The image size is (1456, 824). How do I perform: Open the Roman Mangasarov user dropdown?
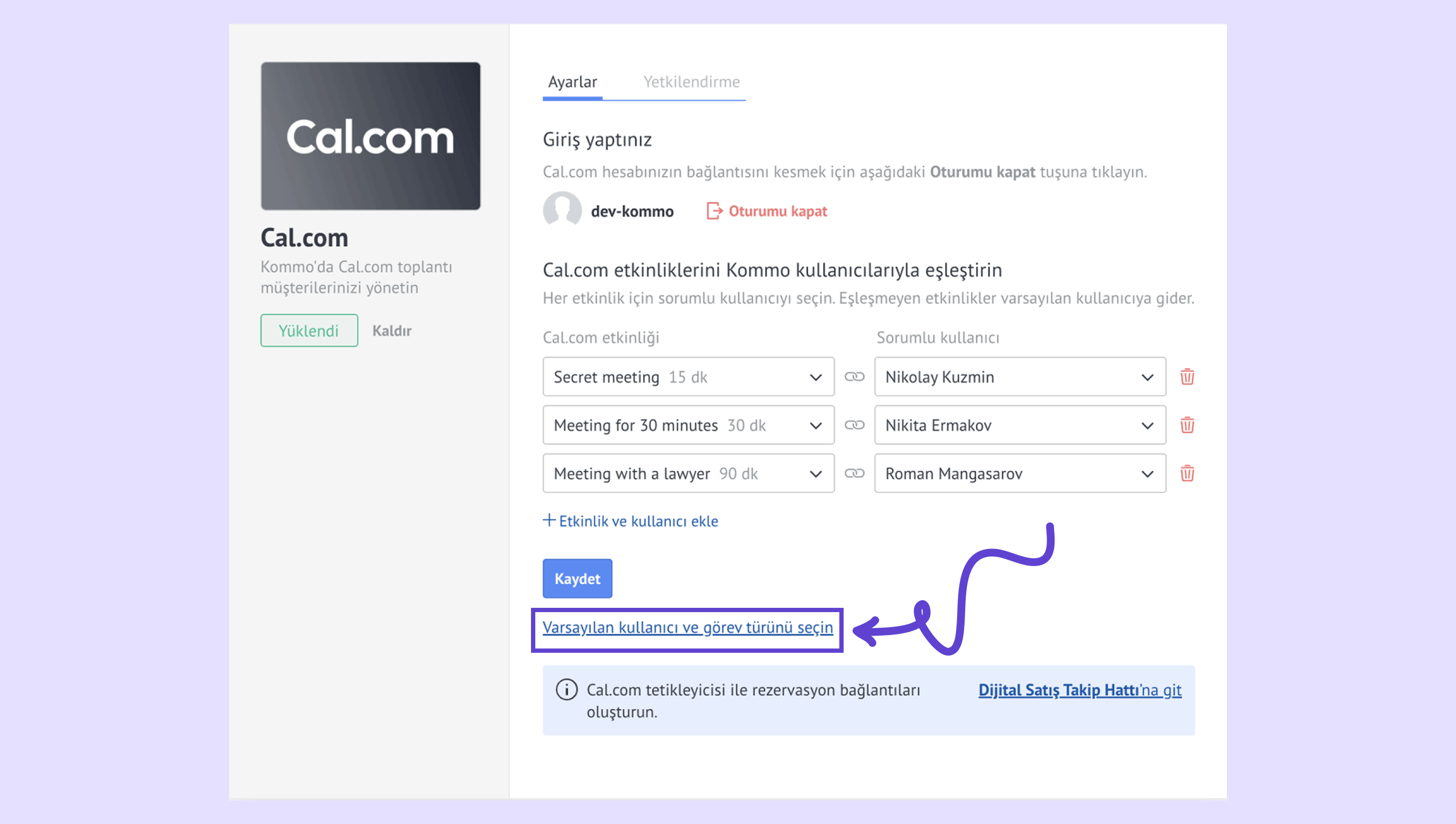[1019, 473]
